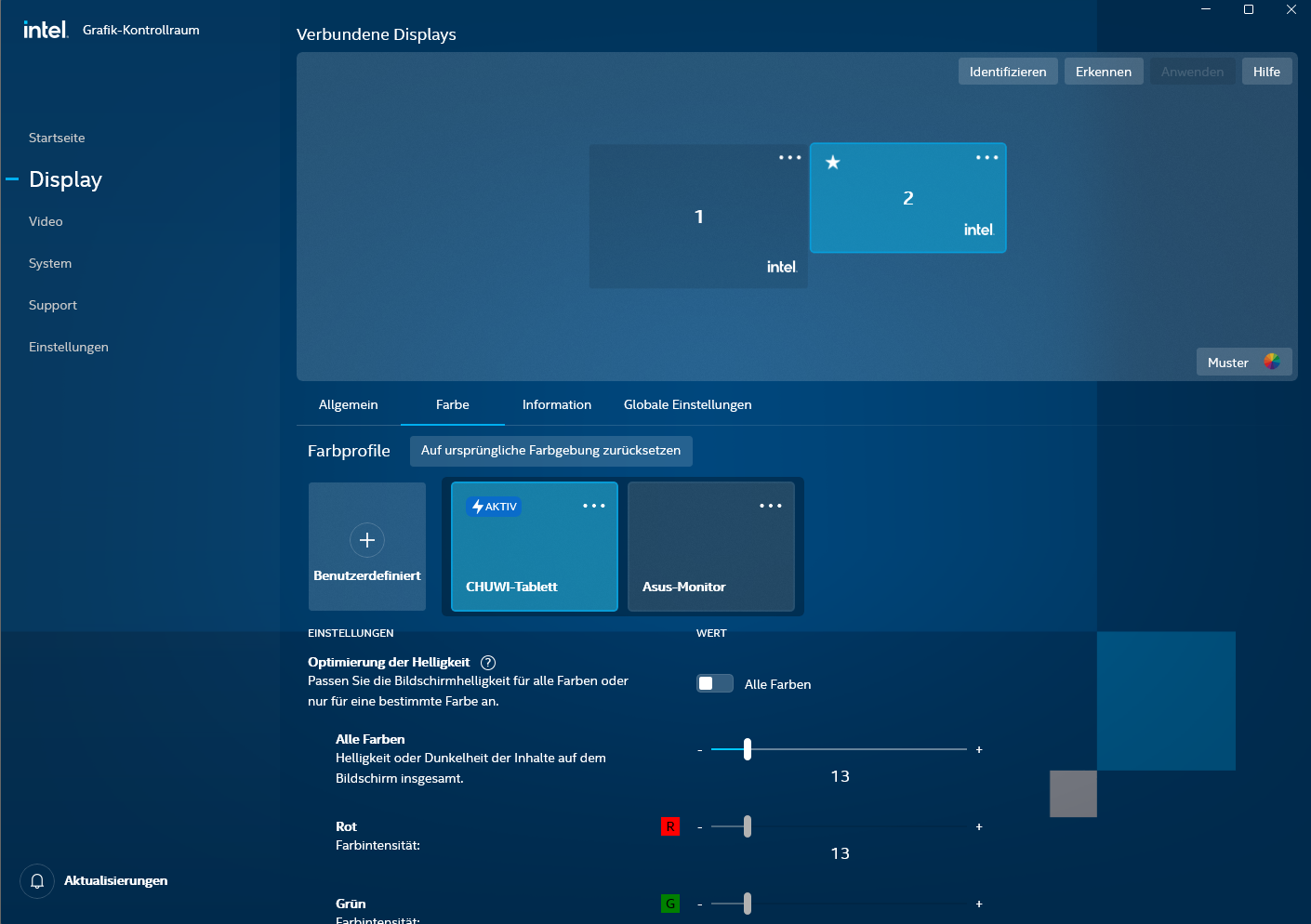Click the Verbundene Displays heading

[377, 34]
